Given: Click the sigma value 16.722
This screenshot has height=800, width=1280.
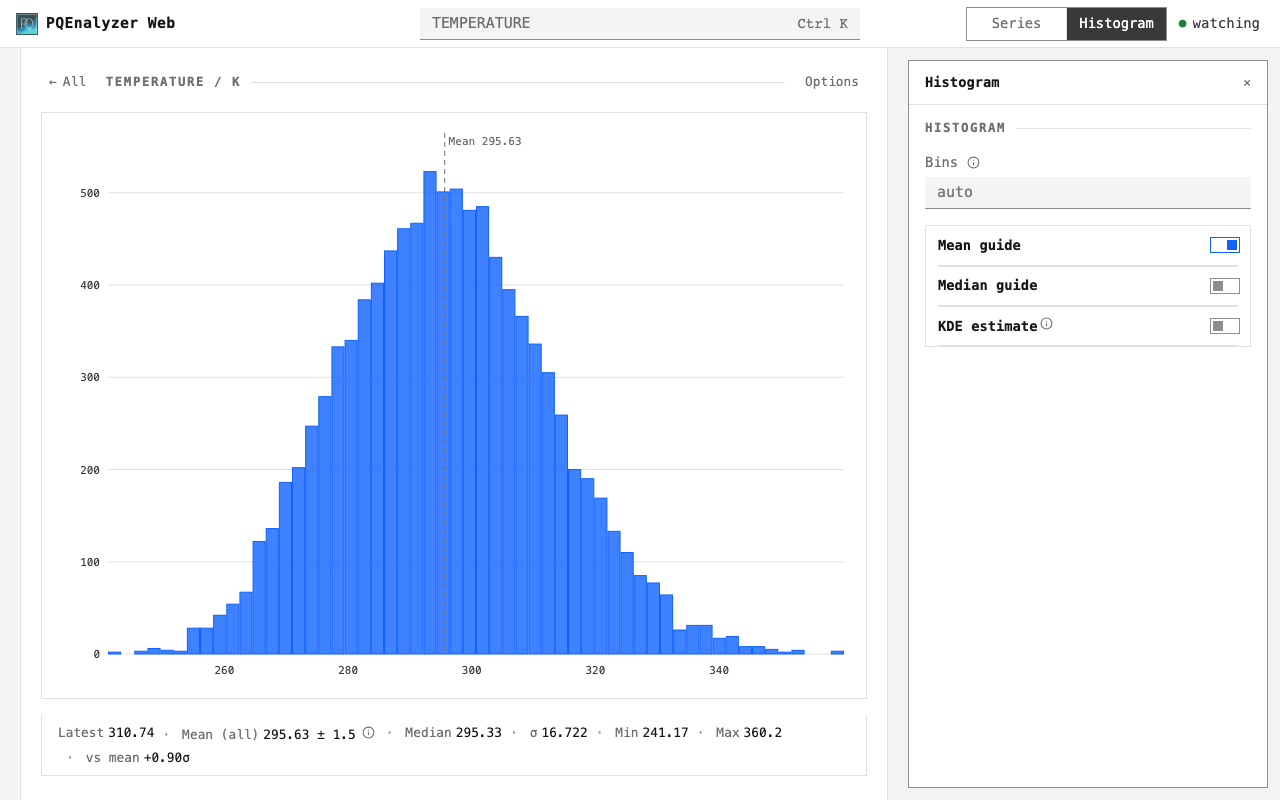Looking at the screenshot, I should tap(565, 733).
